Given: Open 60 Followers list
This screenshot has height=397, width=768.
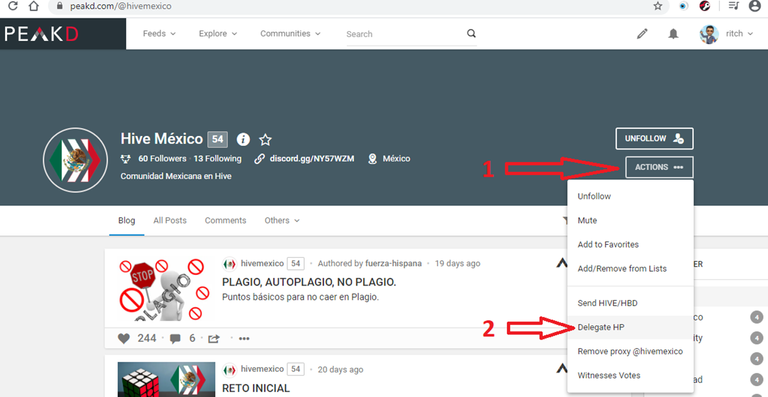Looking at the screenshot, I should click(162, 159).
